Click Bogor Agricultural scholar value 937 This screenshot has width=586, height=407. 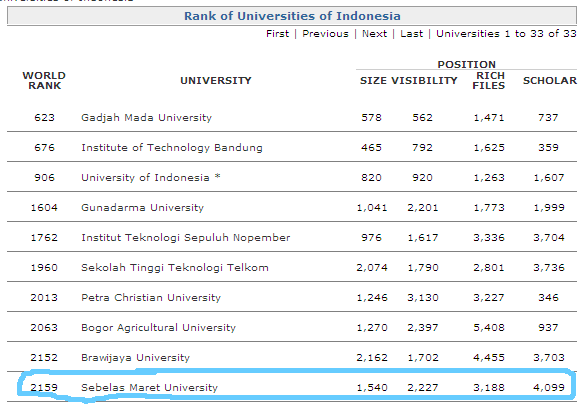click(x=548, y=328)
